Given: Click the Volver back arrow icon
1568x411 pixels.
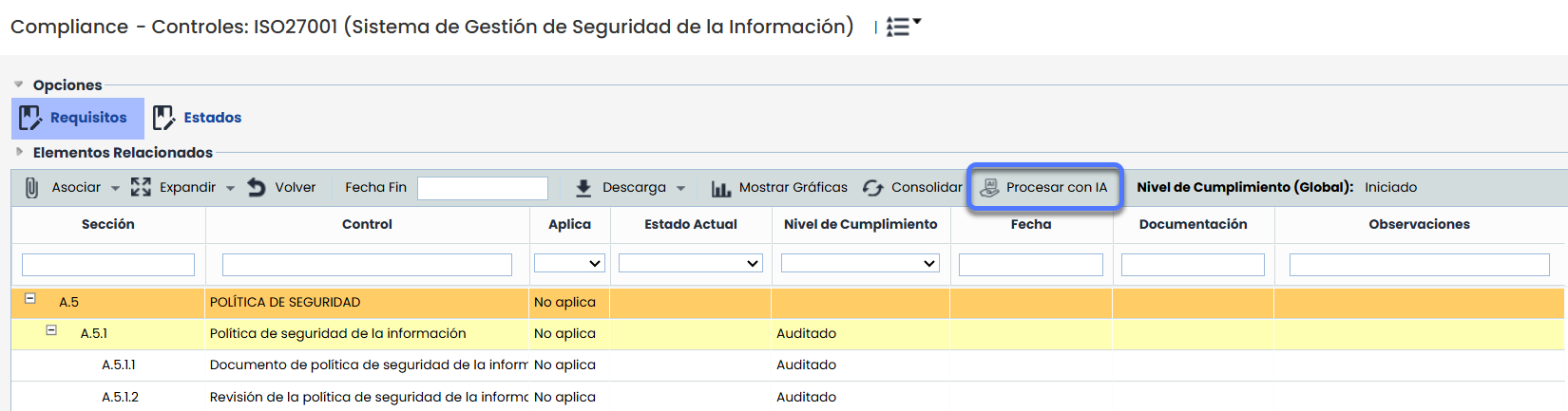Looking at the screenshot, I should [257, 188].
